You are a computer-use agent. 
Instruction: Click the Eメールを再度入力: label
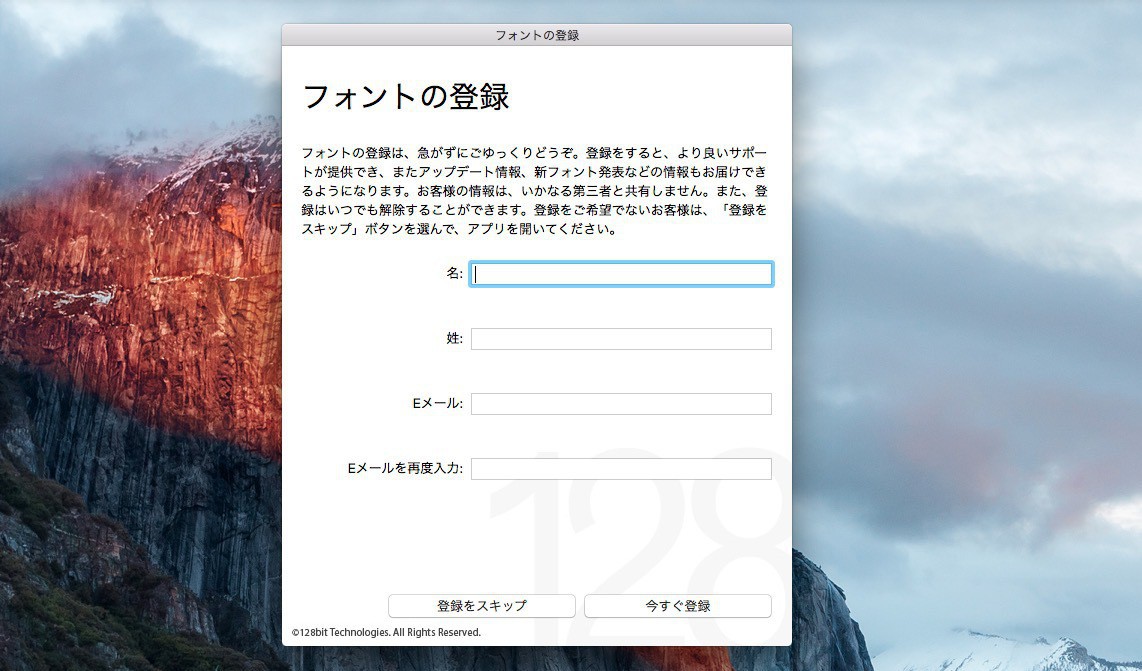(x=405, y=468)
